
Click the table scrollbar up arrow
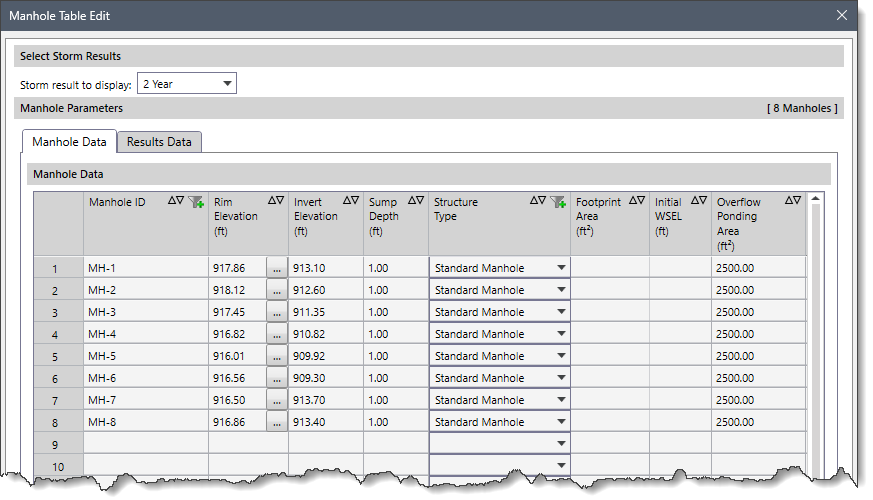click(x=816, y=199)
